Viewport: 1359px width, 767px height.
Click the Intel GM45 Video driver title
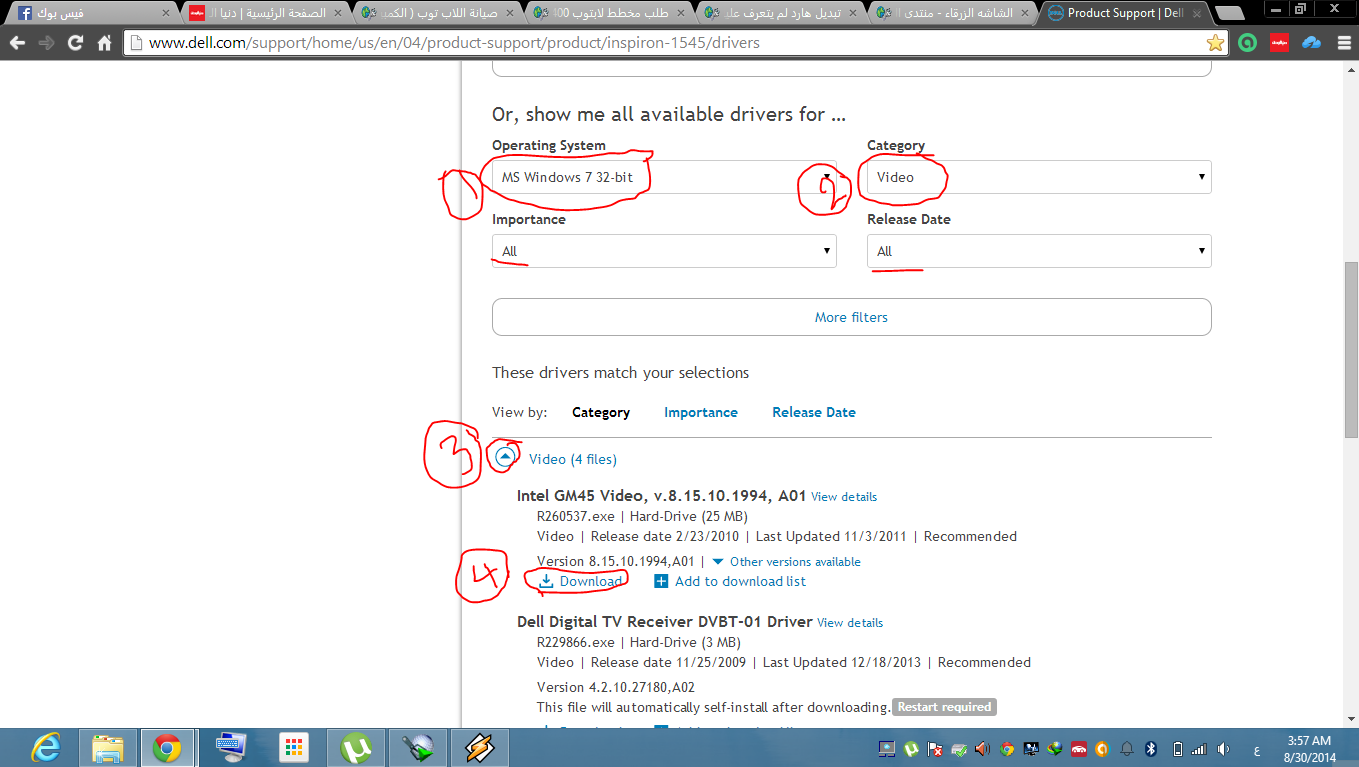click(x=661, y=495)
